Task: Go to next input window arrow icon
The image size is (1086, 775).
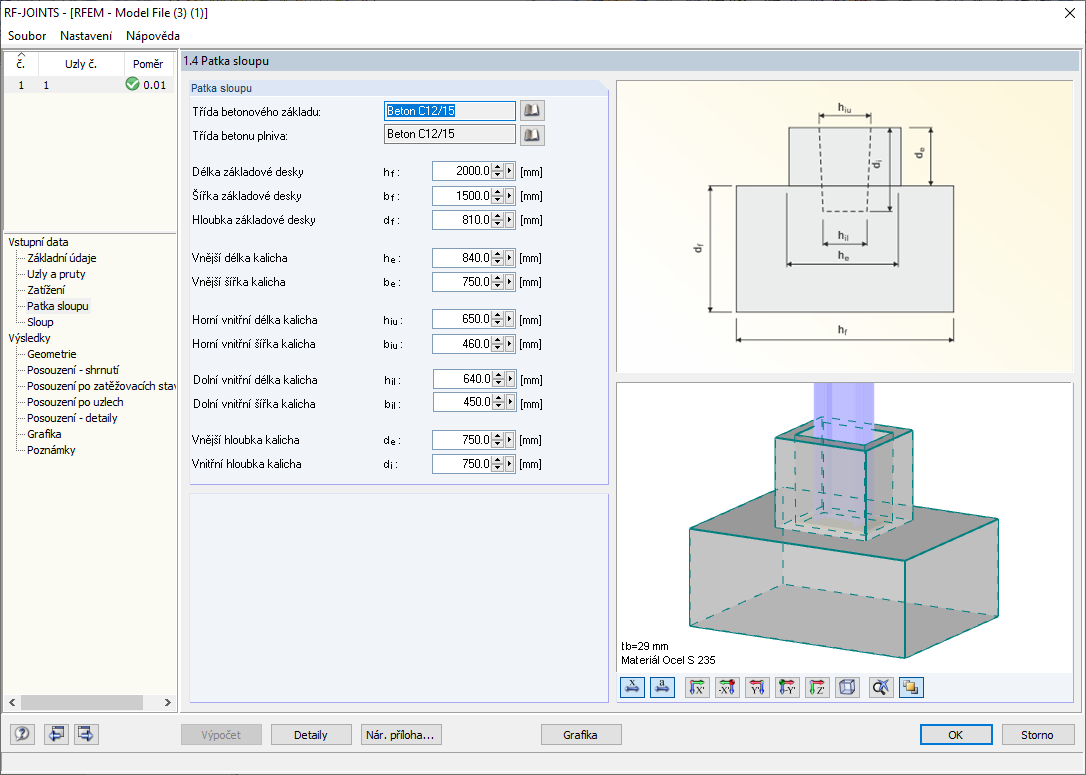Action: (x=86, y=734)
